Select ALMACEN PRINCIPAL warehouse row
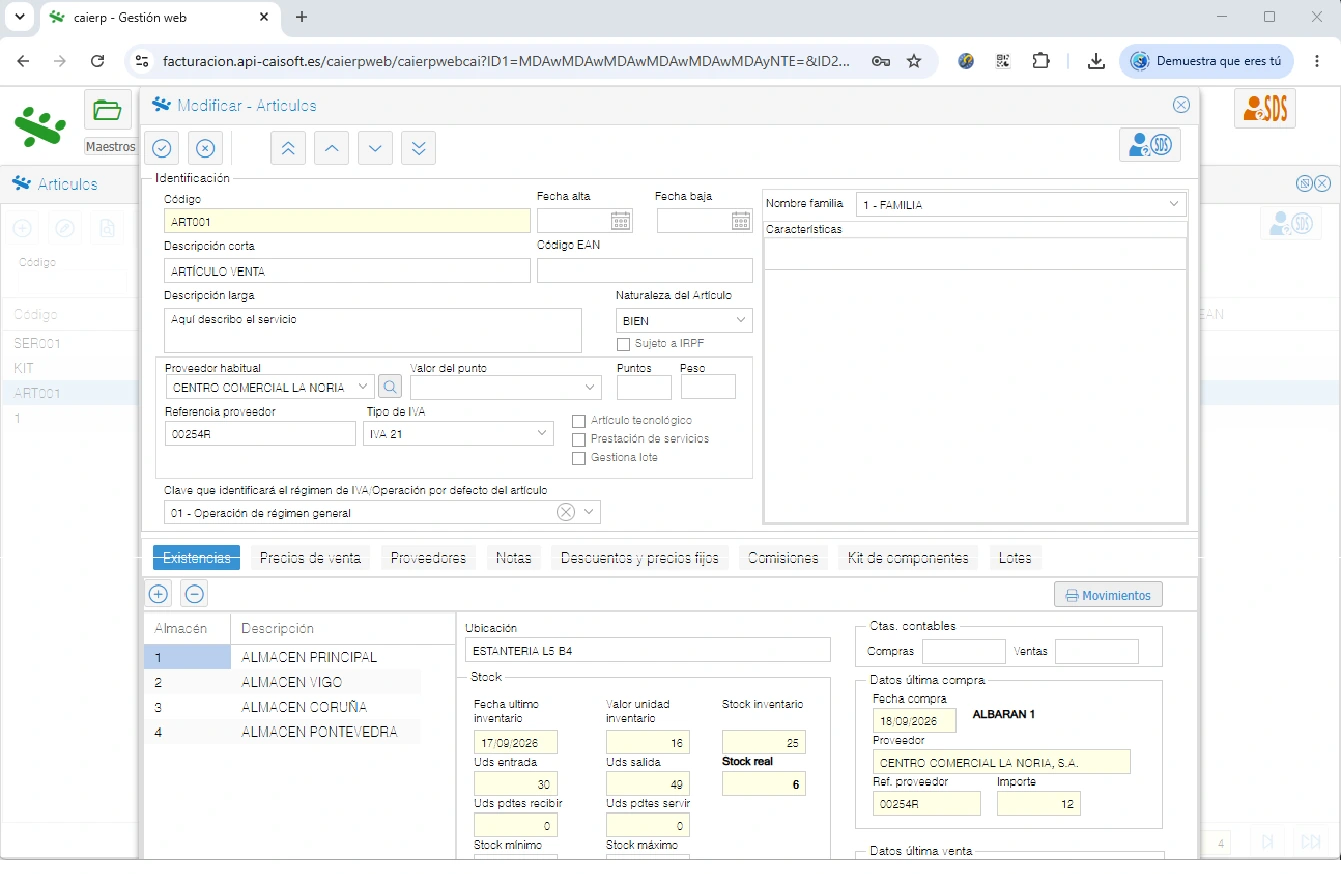Viewport: 1341px width, 874px height. click(282, 657)
